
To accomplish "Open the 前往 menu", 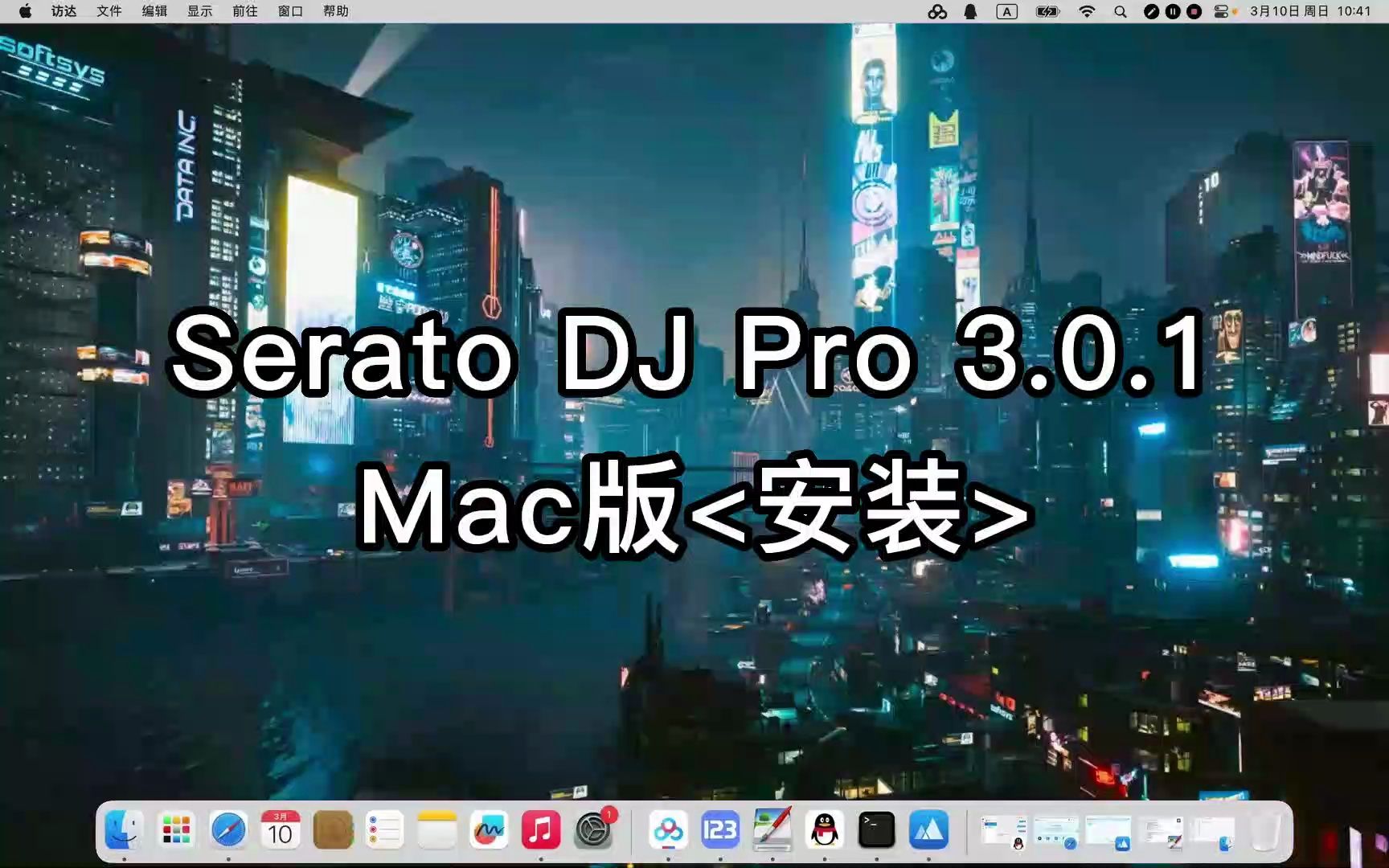I will click(x=245, y=11).
